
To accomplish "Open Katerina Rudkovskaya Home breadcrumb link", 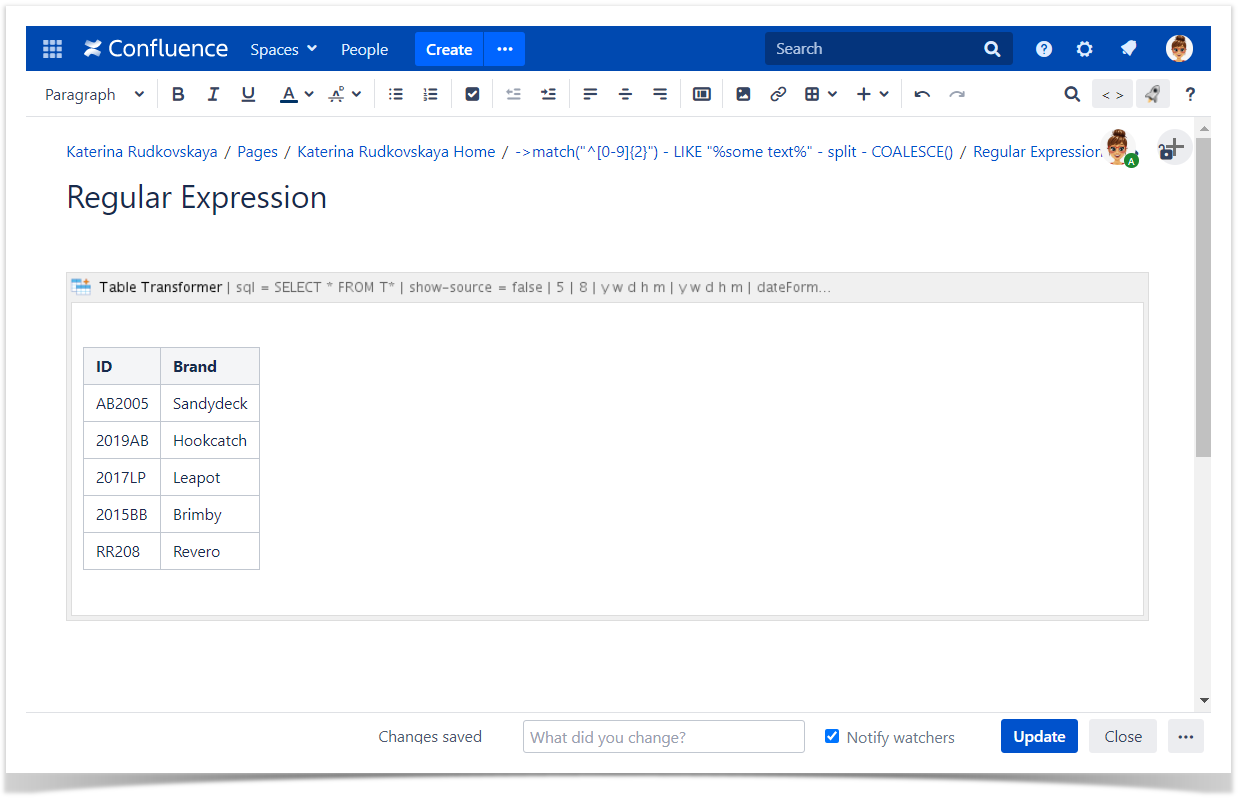I will pyautogui.click(x=396, y=152).
